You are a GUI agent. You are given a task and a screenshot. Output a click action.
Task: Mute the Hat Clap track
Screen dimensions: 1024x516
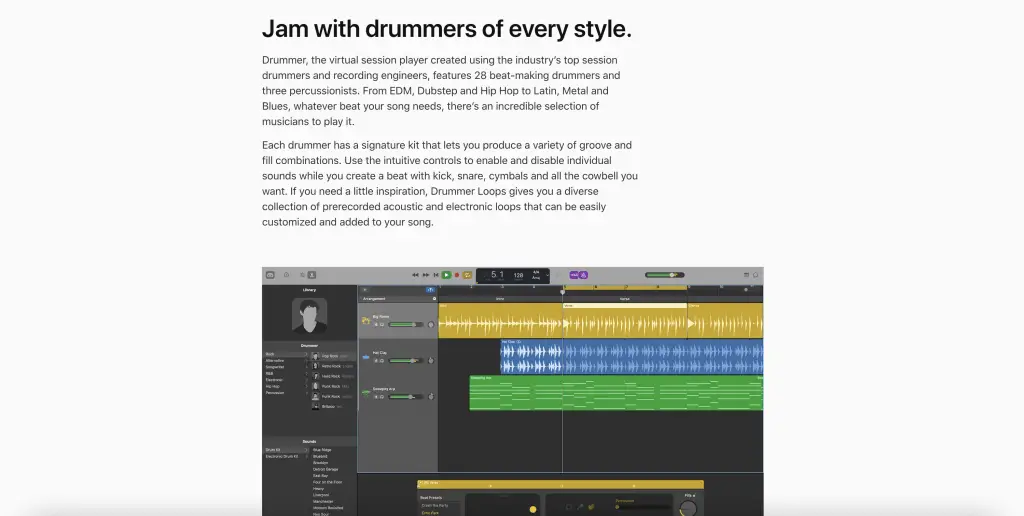[x=376, y=361]
